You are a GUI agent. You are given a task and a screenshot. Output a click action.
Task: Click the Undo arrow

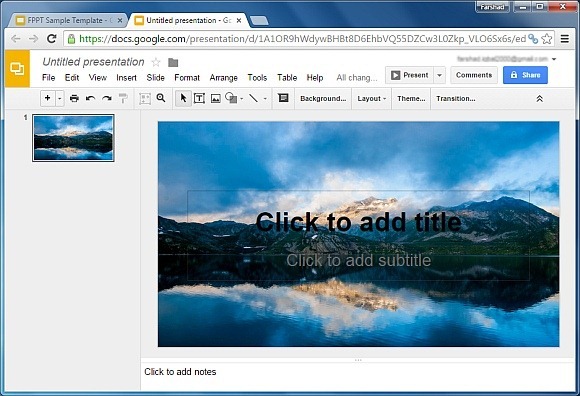(x=91, y=98)
